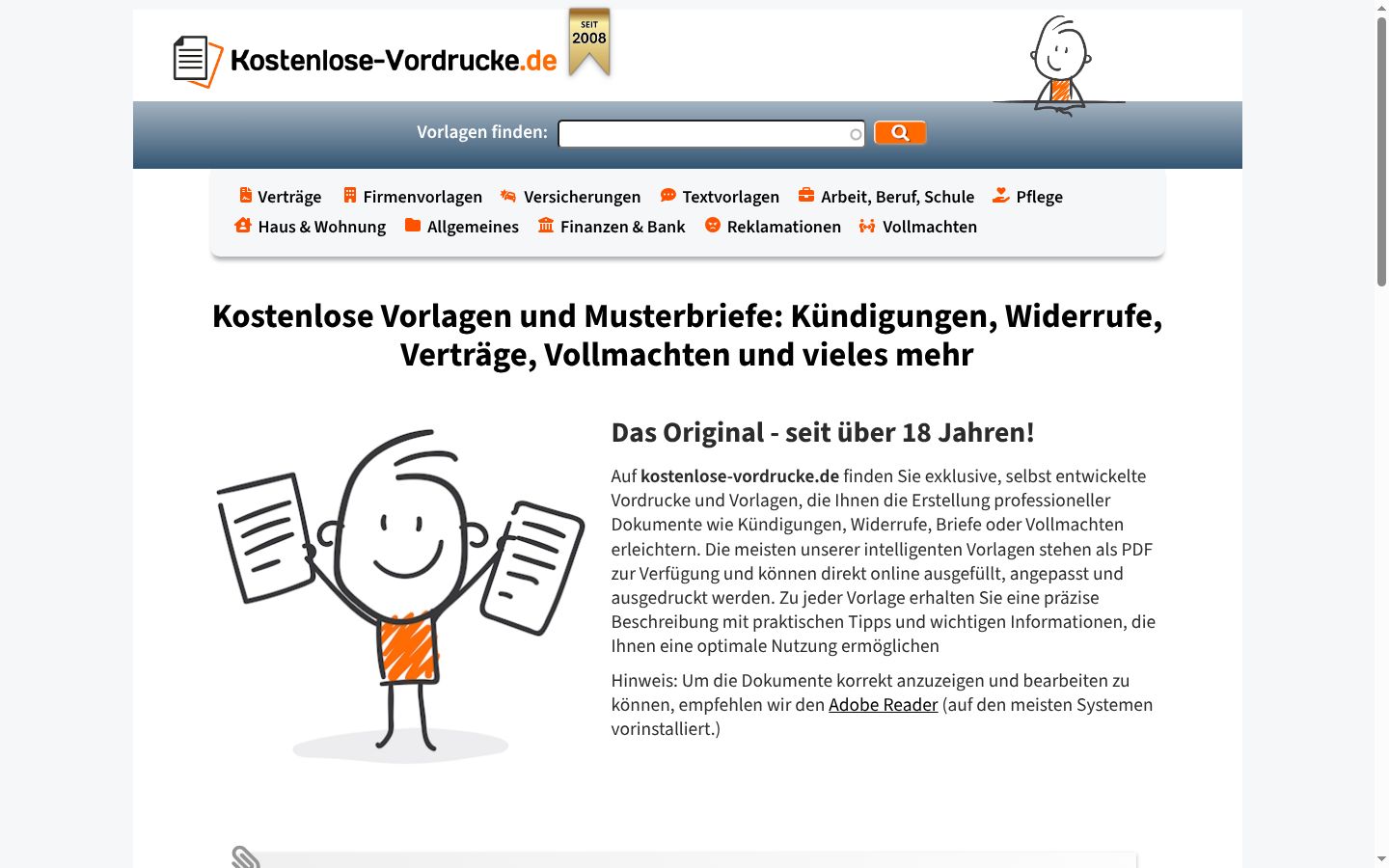Click the Versicherungen handshake icon
This screenshot has width=1389, height=868.
(508, 196)
